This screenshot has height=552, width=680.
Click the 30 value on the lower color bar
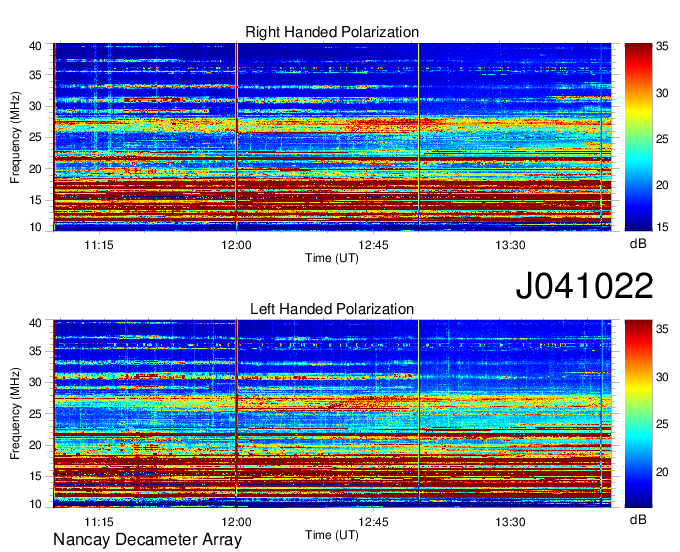click(662, 377)
